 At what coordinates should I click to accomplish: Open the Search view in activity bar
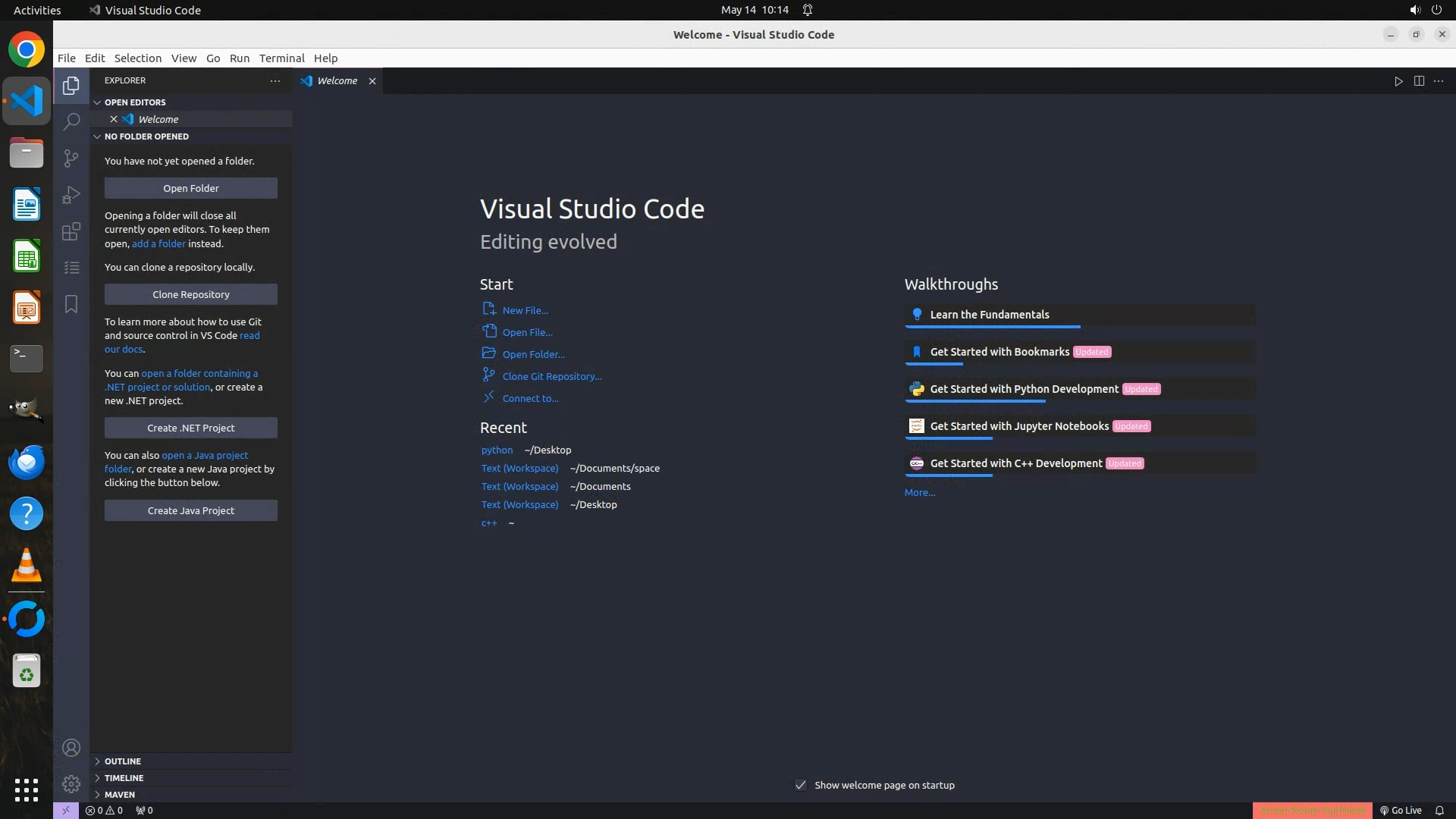[71, 121]
